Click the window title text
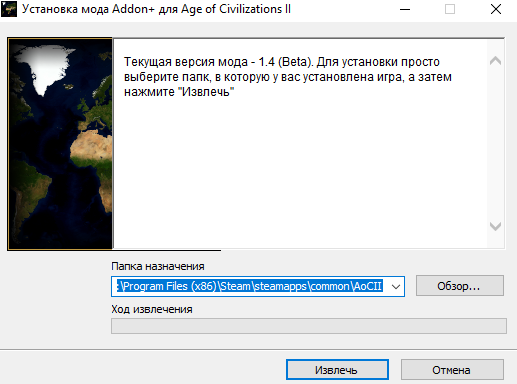This screenshot has width=517, height=384. tap(156, 9)
